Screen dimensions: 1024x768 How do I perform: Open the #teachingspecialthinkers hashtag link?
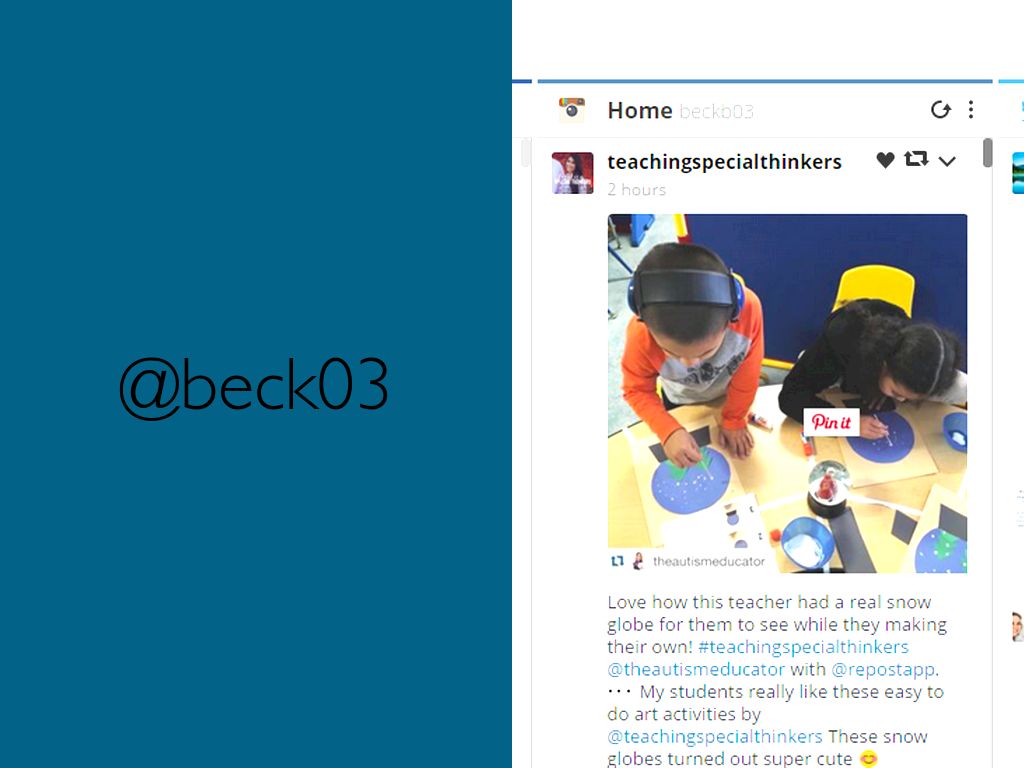(x=803, y=647)
